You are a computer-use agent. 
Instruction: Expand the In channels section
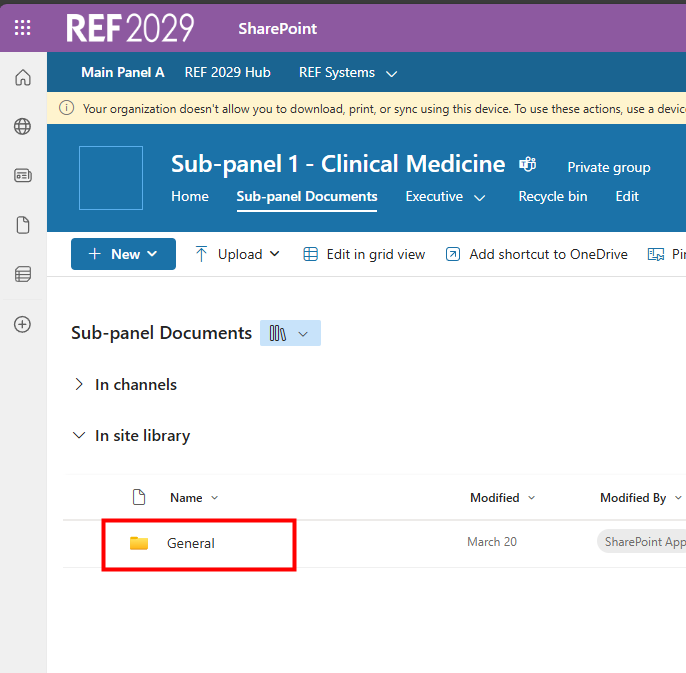point(80,384)
